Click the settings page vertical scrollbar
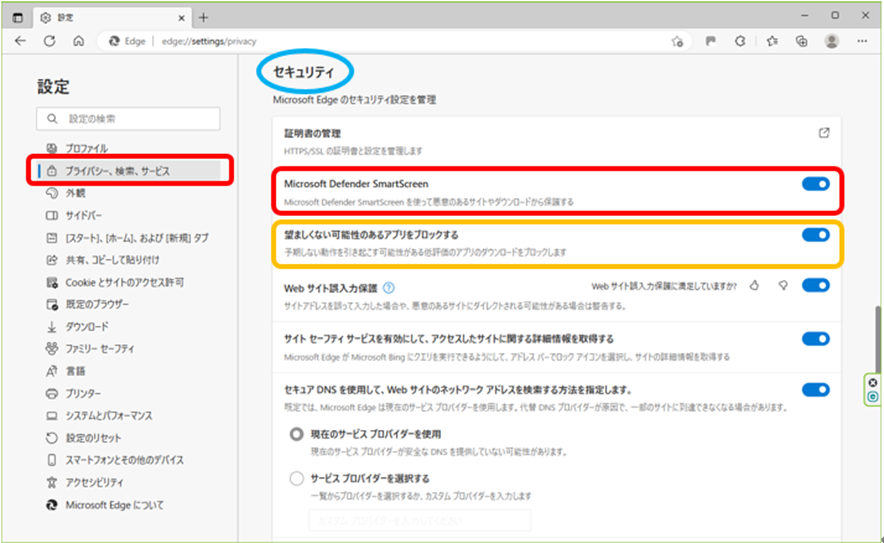Viewport: 884px width, 543px height. point(877,338)
